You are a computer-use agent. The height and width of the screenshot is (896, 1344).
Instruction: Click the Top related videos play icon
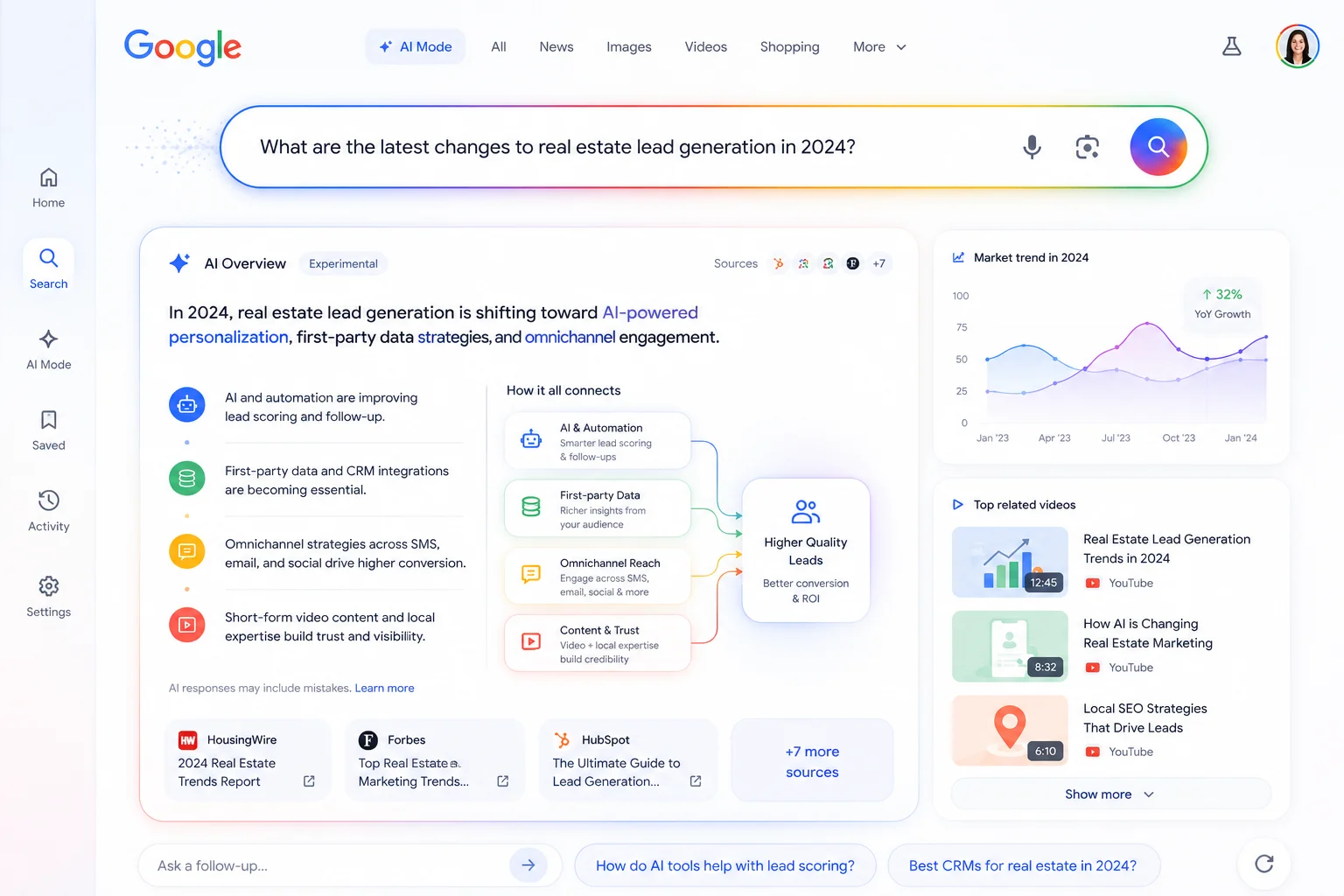click(x=958, y=505)
